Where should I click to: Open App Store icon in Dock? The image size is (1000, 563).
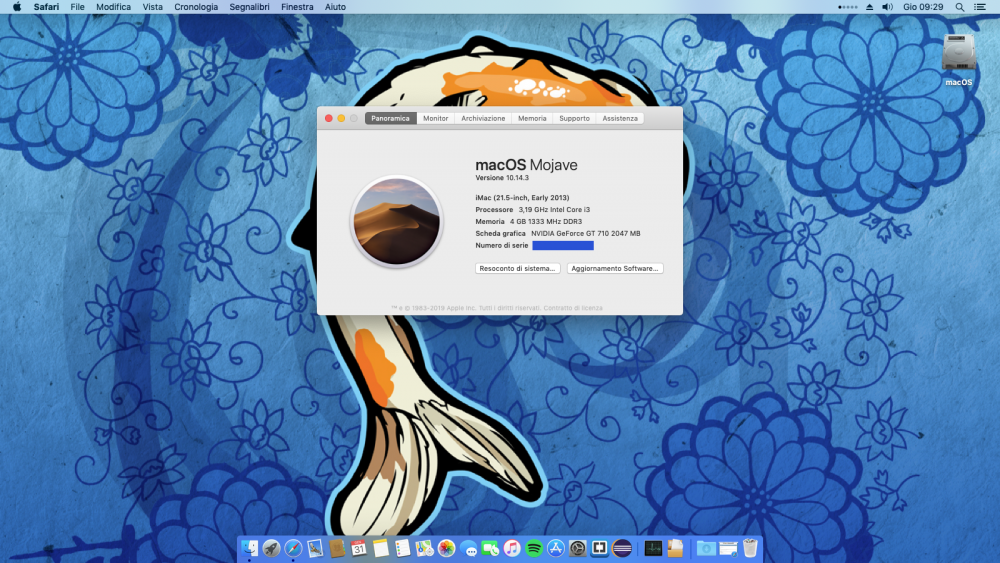pos(555,548)
